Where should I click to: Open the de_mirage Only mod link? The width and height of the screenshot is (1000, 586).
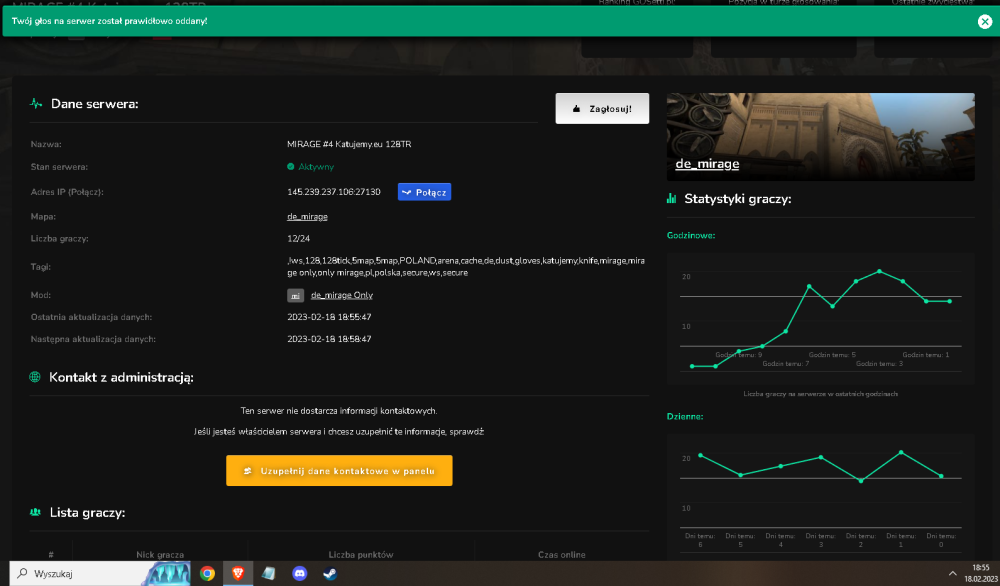coord(342,295)
